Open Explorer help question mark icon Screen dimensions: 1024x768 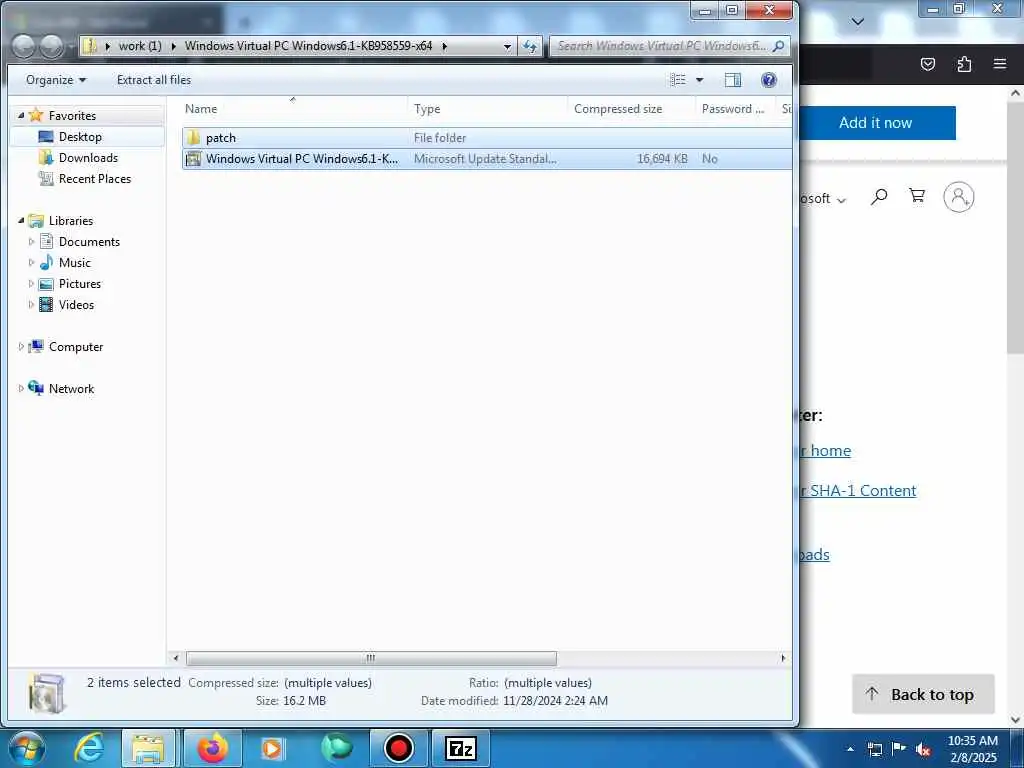(x=769, y=80)
